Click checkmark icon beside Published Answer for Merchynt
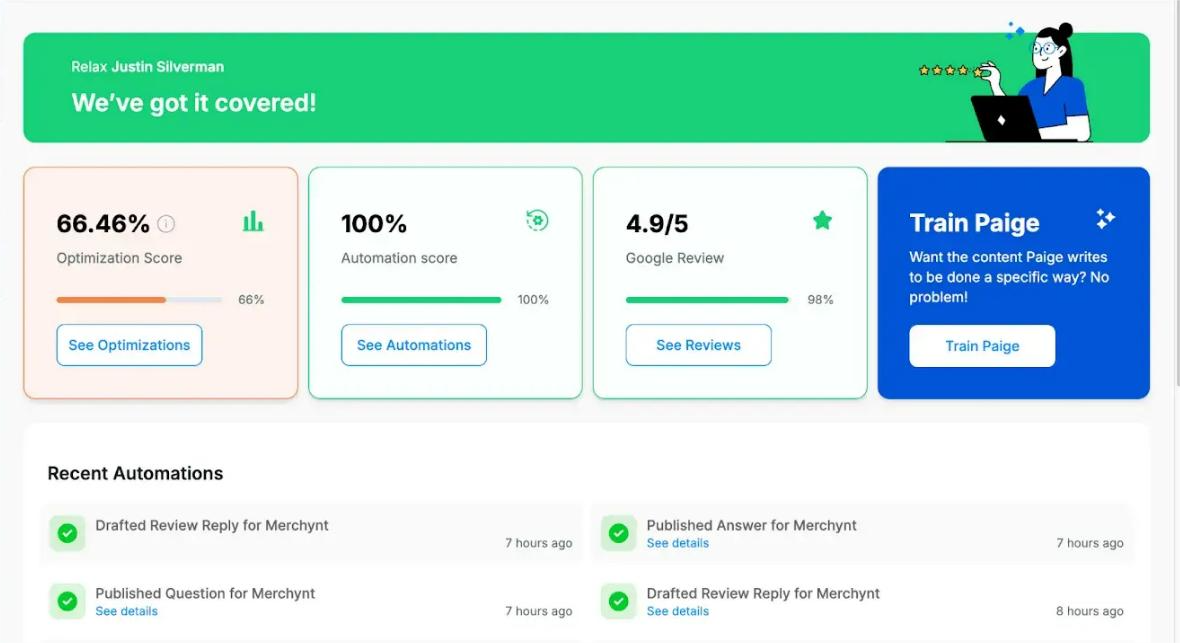The height and width of the screenshot is (643, 1180). coord(619,534)
